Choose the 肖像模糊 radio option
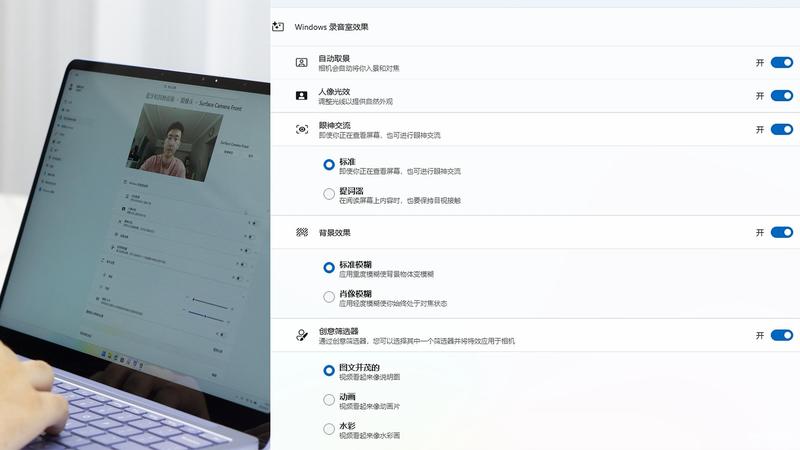 329,297
